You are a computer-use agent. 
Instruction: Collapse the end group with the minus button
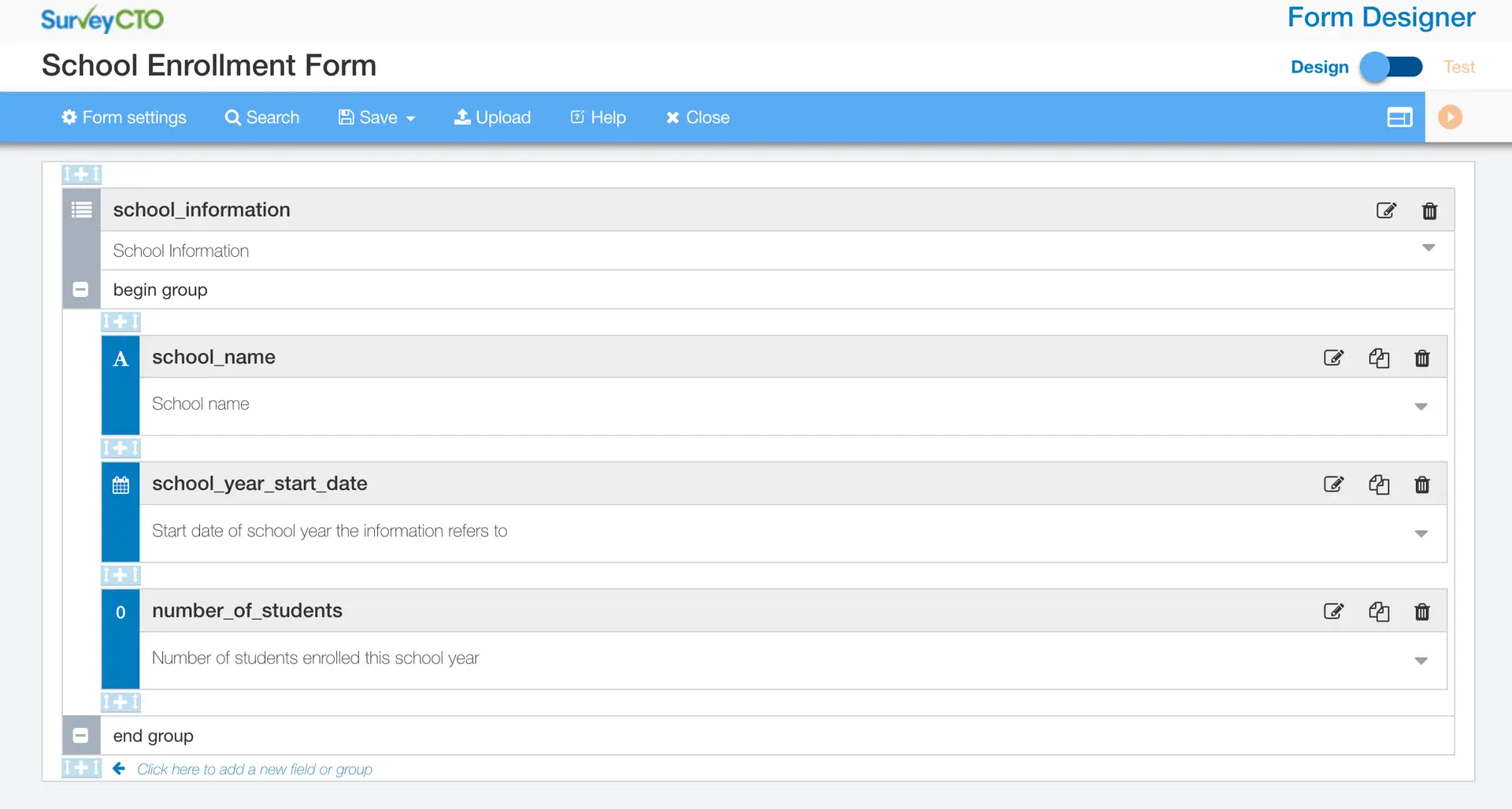(x=80, y=735)
